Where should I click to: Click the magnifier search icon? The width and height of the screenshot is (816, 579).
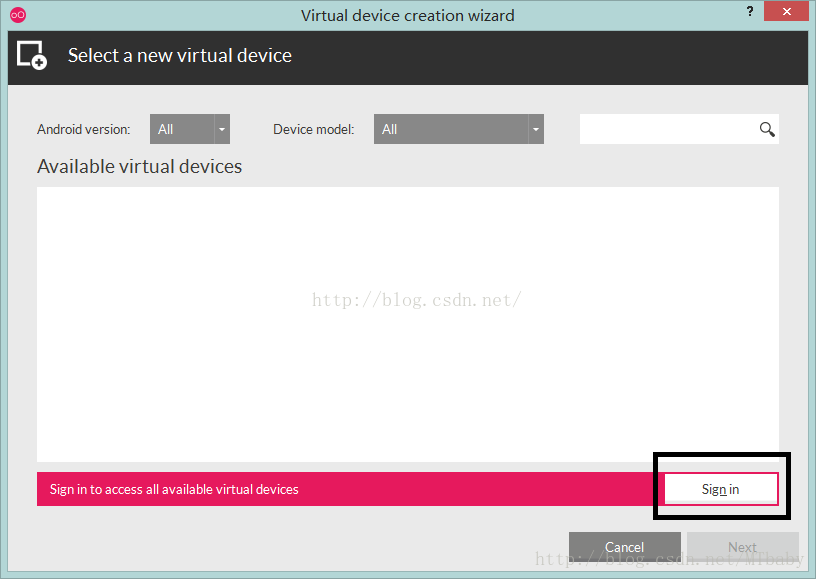point(767,129)
